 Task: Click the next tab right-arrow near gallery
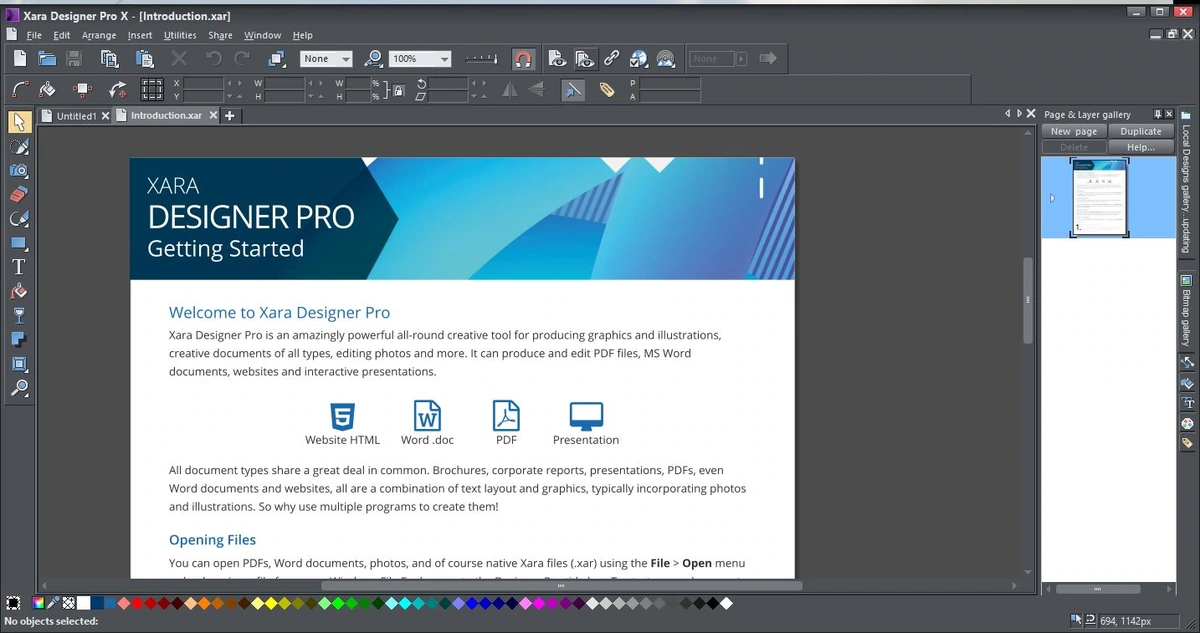(x=1019, y=115)
